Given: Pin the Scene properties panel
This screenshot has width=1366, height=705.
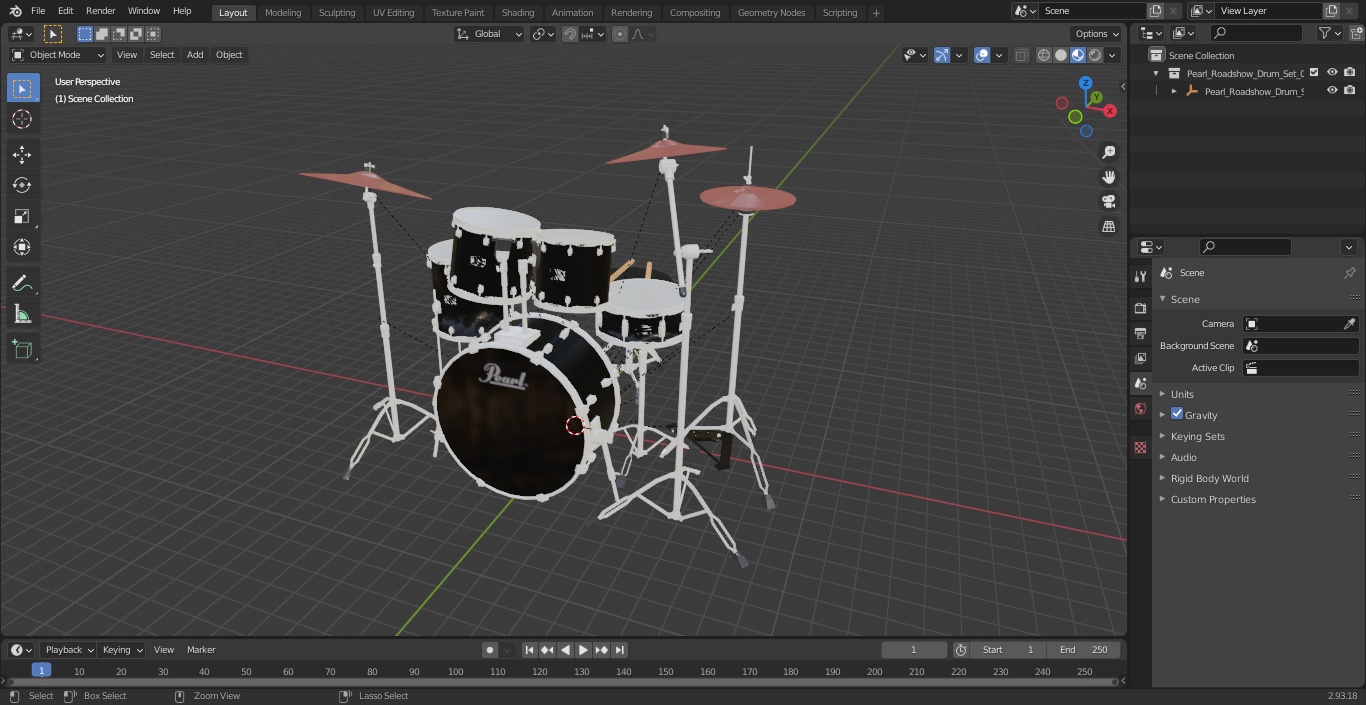Looking at the screenshot, I should [x=1349, y=273].
